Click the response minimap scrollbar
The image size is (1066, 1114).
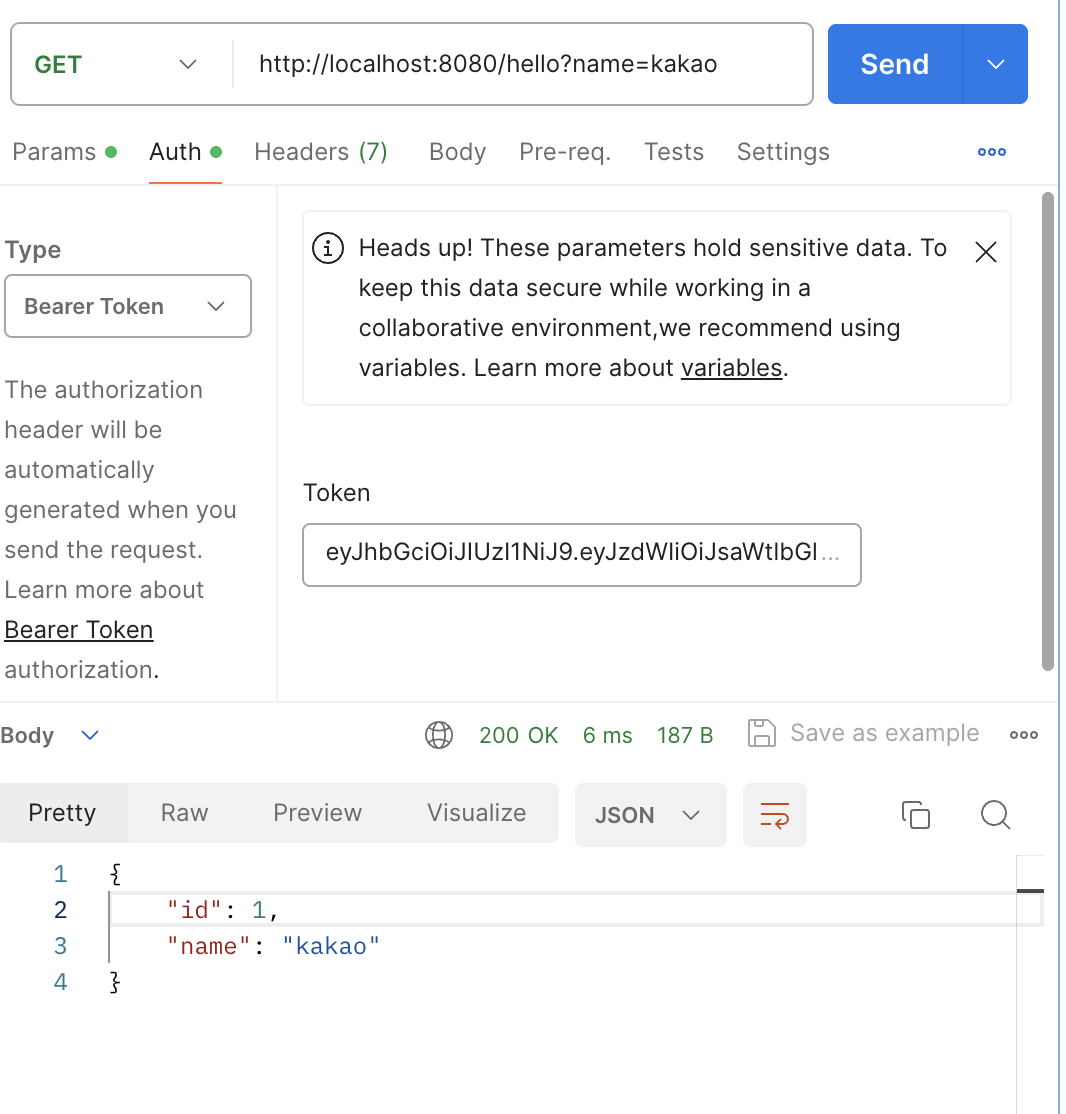pos(1030,891)
